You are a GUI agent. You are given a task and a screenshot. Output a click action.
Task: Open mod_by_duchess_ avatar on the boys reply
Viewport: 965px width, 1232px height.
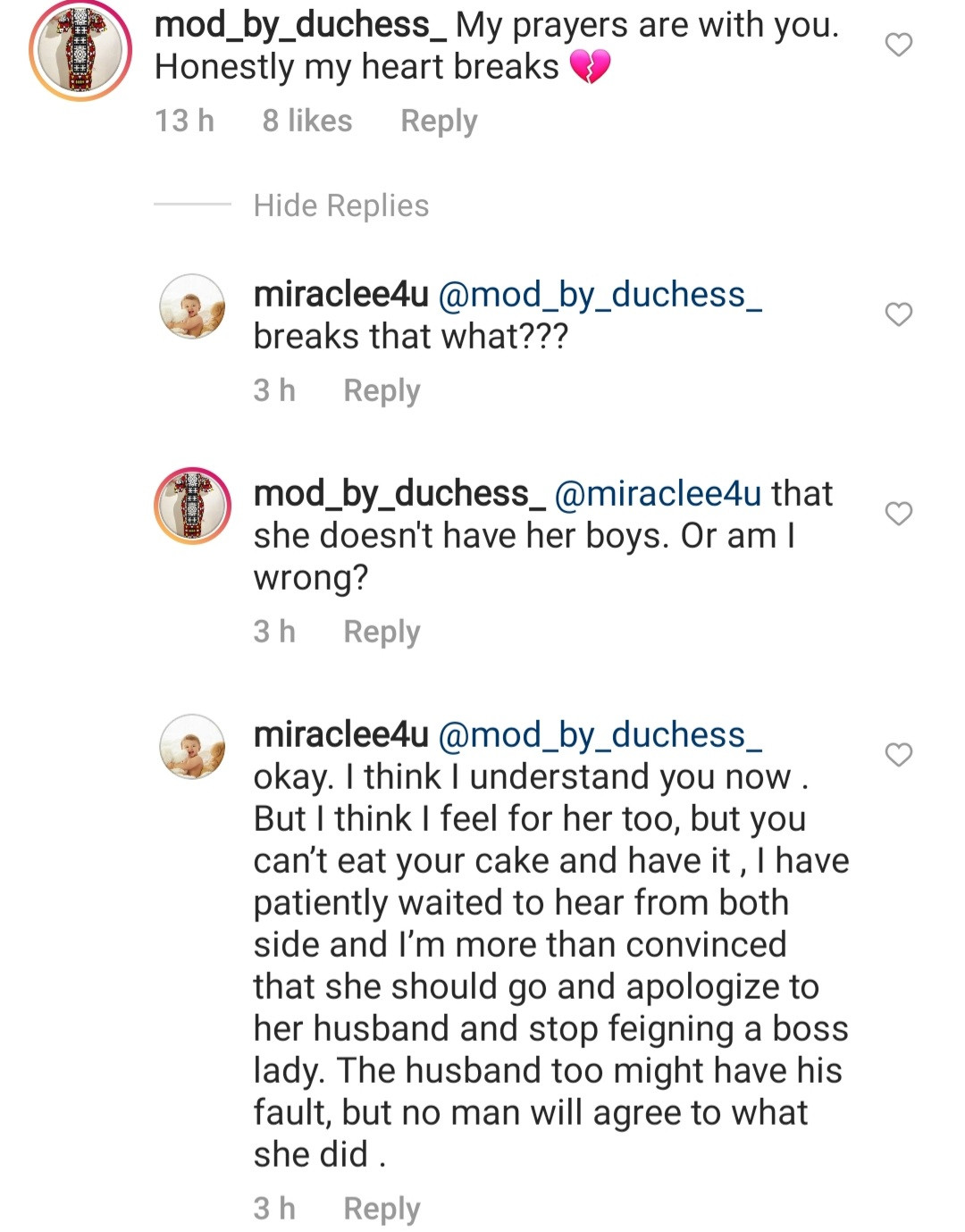click(192, 506)
